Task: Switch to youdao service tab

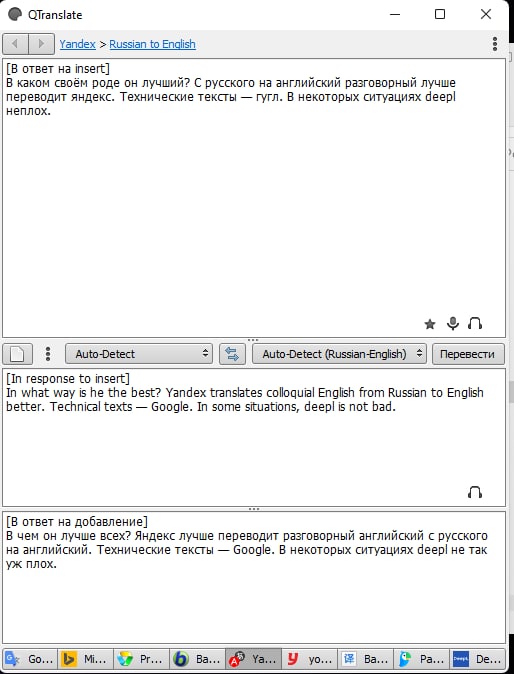Action: 309,659
